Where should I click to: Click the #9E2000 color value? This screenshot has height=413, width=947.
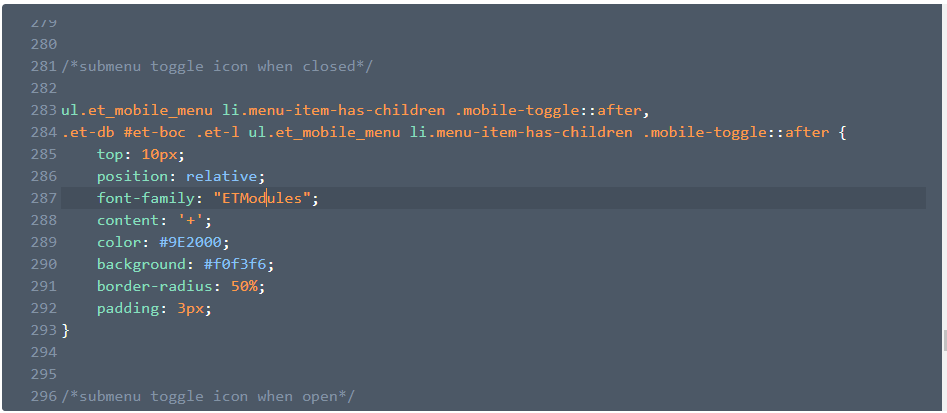[x=190, y=242]
